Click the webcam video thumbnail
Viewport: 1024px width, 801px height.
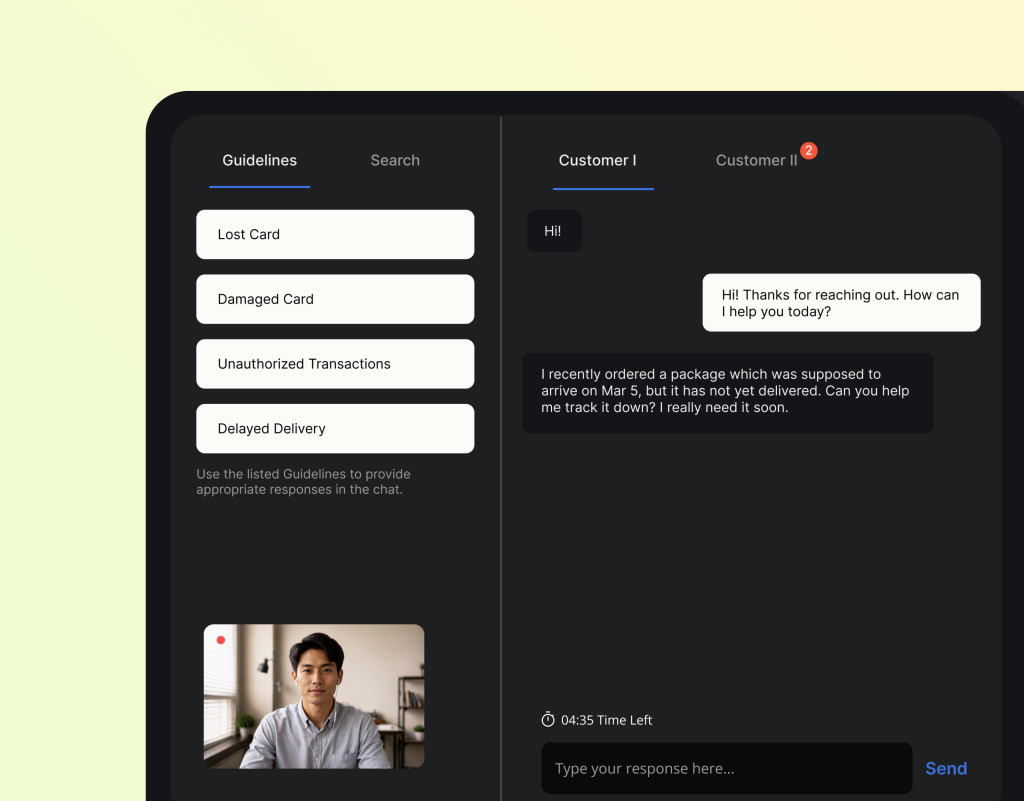314,696
